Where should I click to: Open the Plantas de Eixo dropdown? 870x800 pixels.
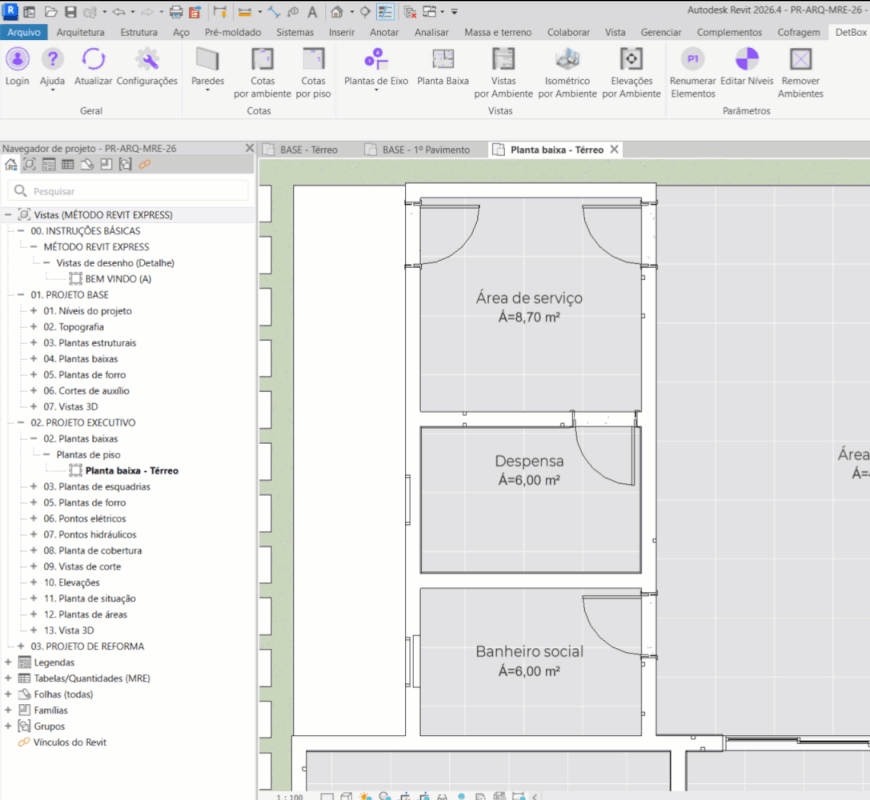coord(376,89)
